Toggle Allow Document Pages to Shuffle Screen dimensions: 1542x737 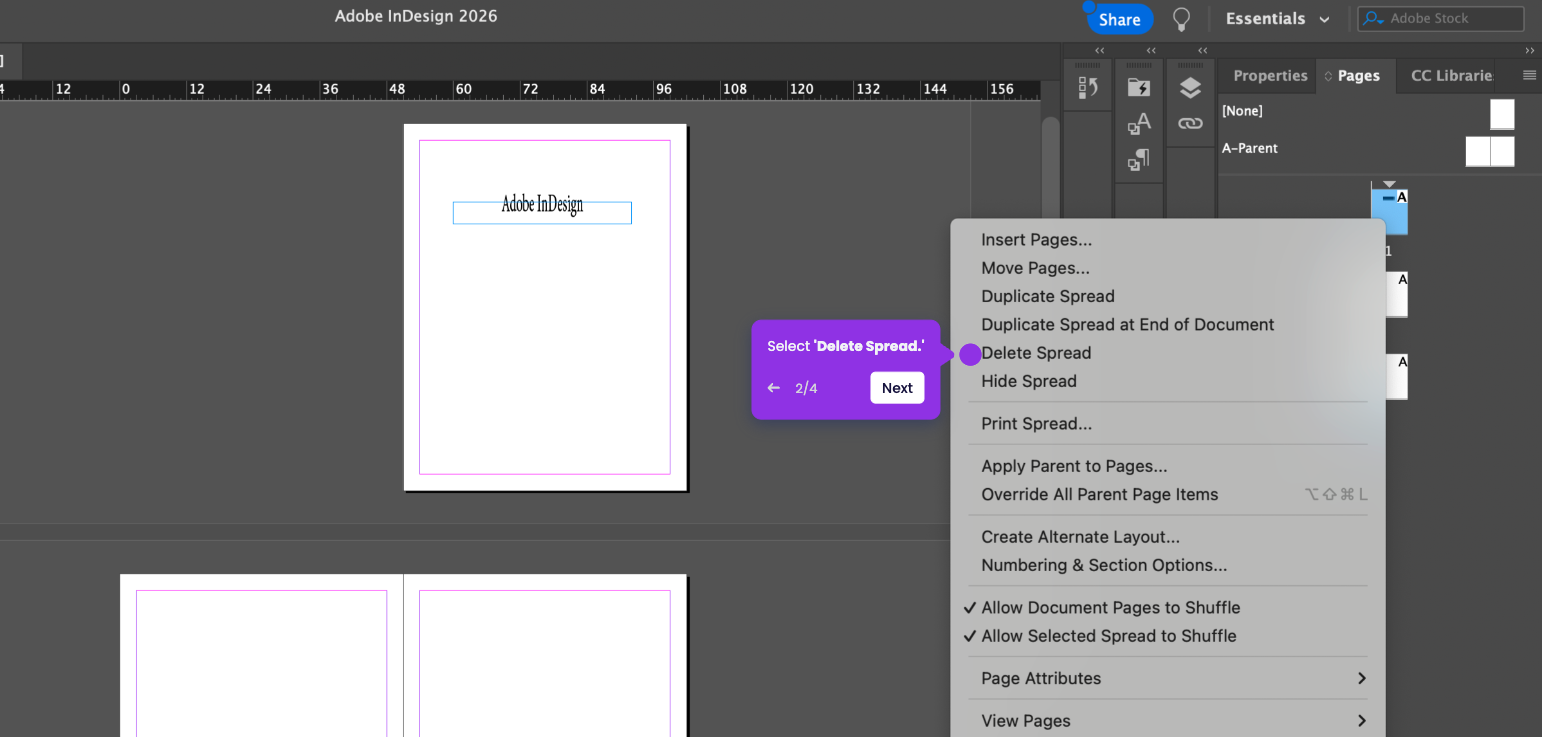(1168, 608)
